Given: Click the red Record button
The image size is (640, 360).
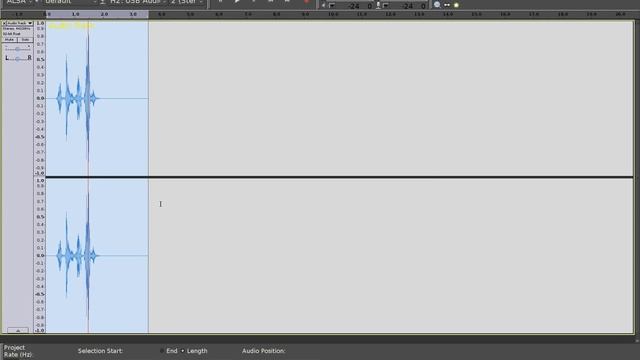Looking at the screenshot, I should coord(306,2).
